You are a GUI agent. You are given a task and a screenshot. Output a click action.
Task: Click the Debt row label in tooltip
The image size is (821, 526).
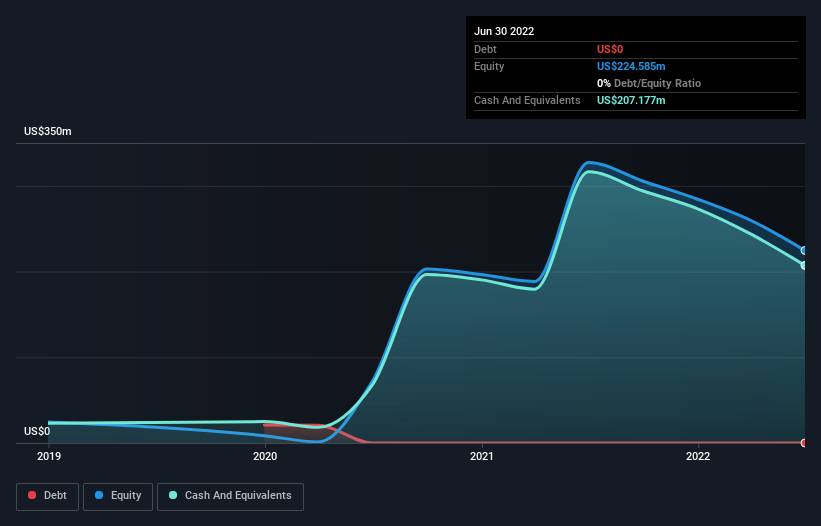point(485,49)
